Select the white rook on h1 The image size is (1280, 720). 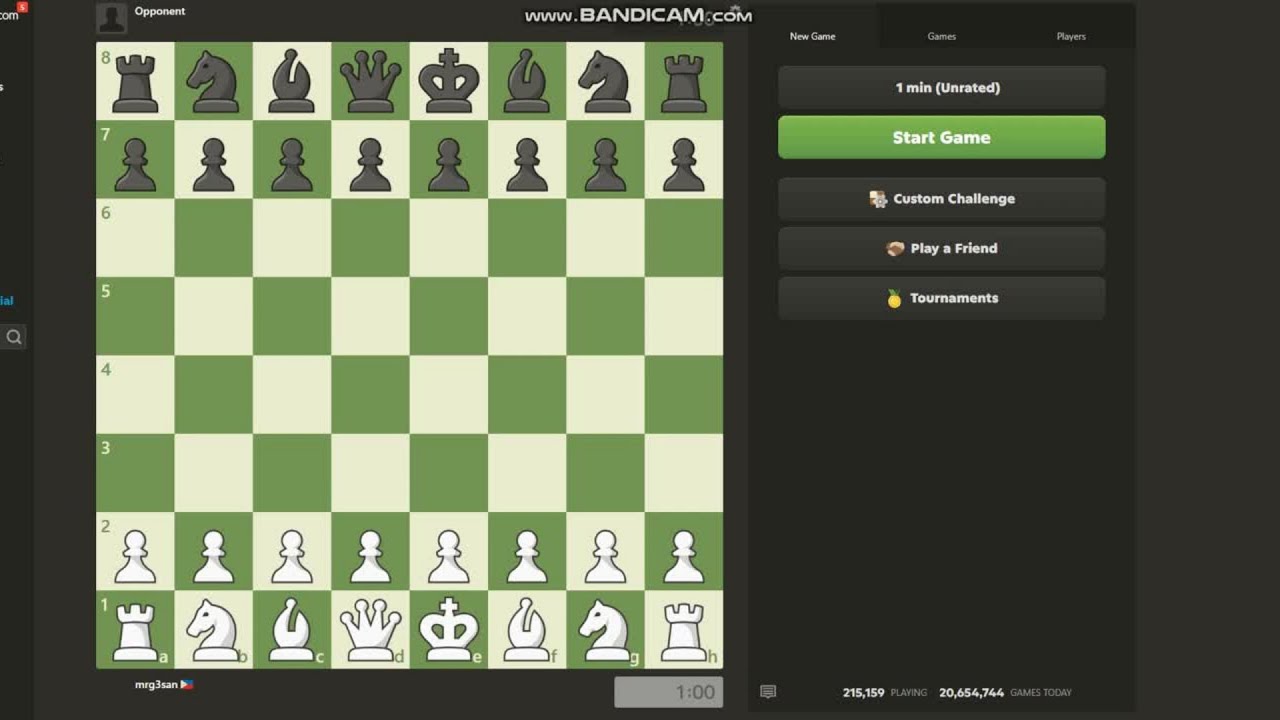pyautogui.click(x=684, y=630)
